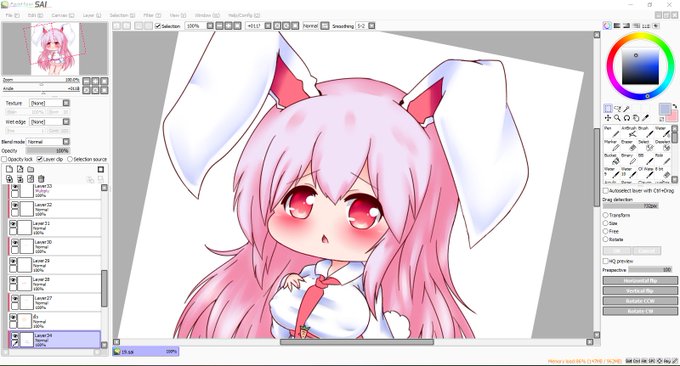Image resolution: width=680 pixels, height=366 pixels.
Task: Select the rectangular Selection tool
Action: 608,108
